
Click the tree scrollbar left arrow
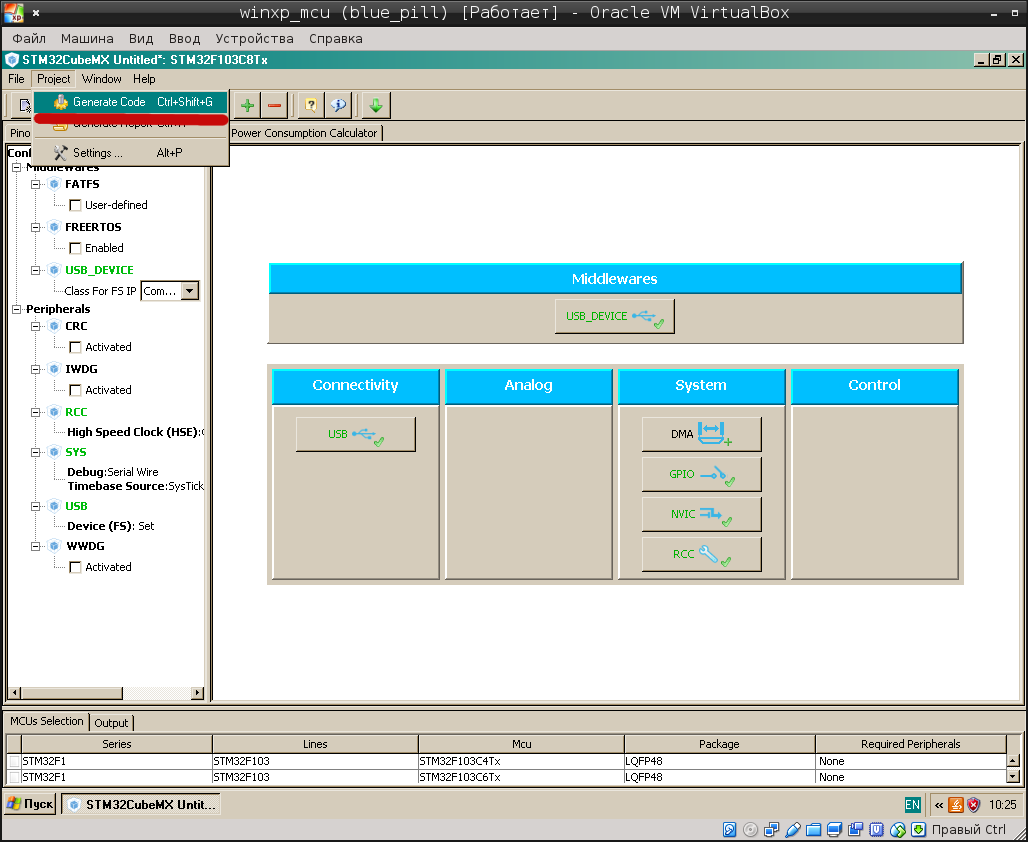point(14,693)
